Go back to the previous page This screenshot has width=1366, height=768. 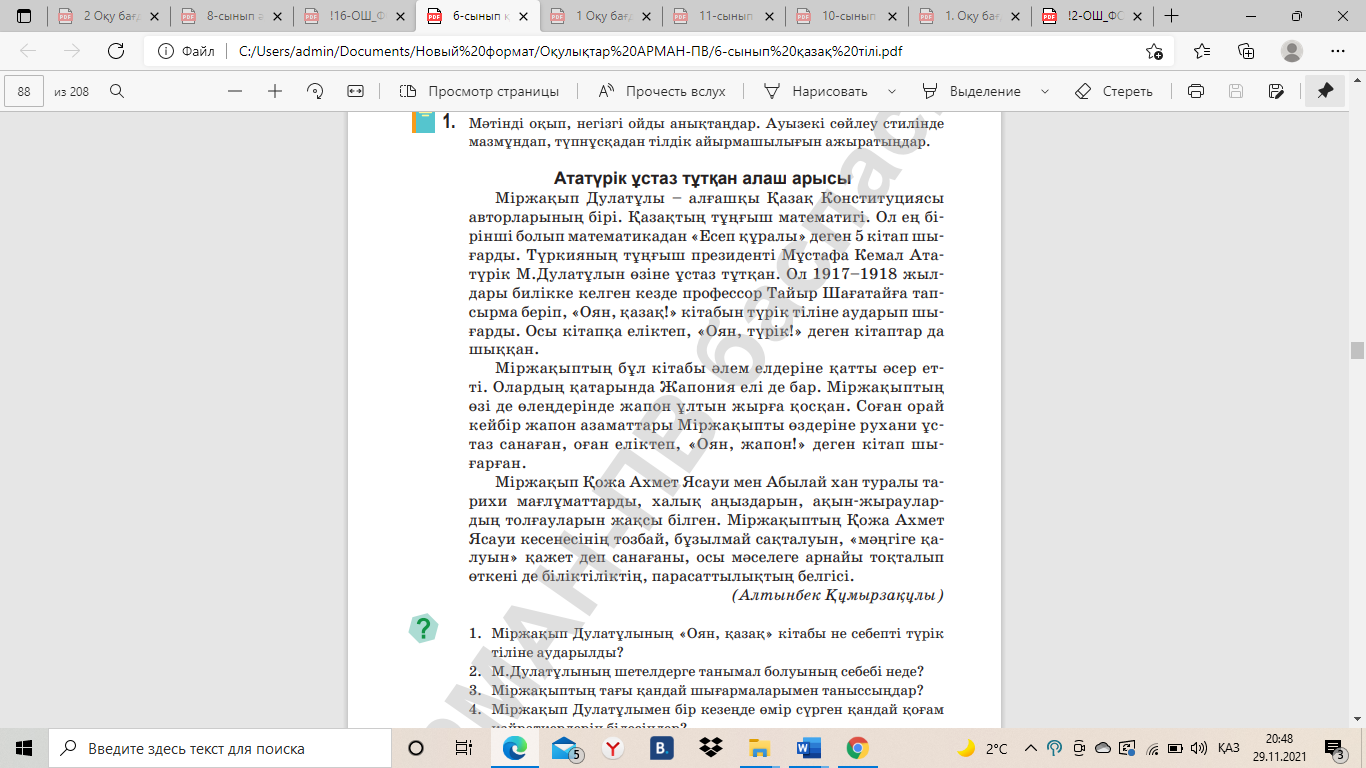[x=28, y=52]
